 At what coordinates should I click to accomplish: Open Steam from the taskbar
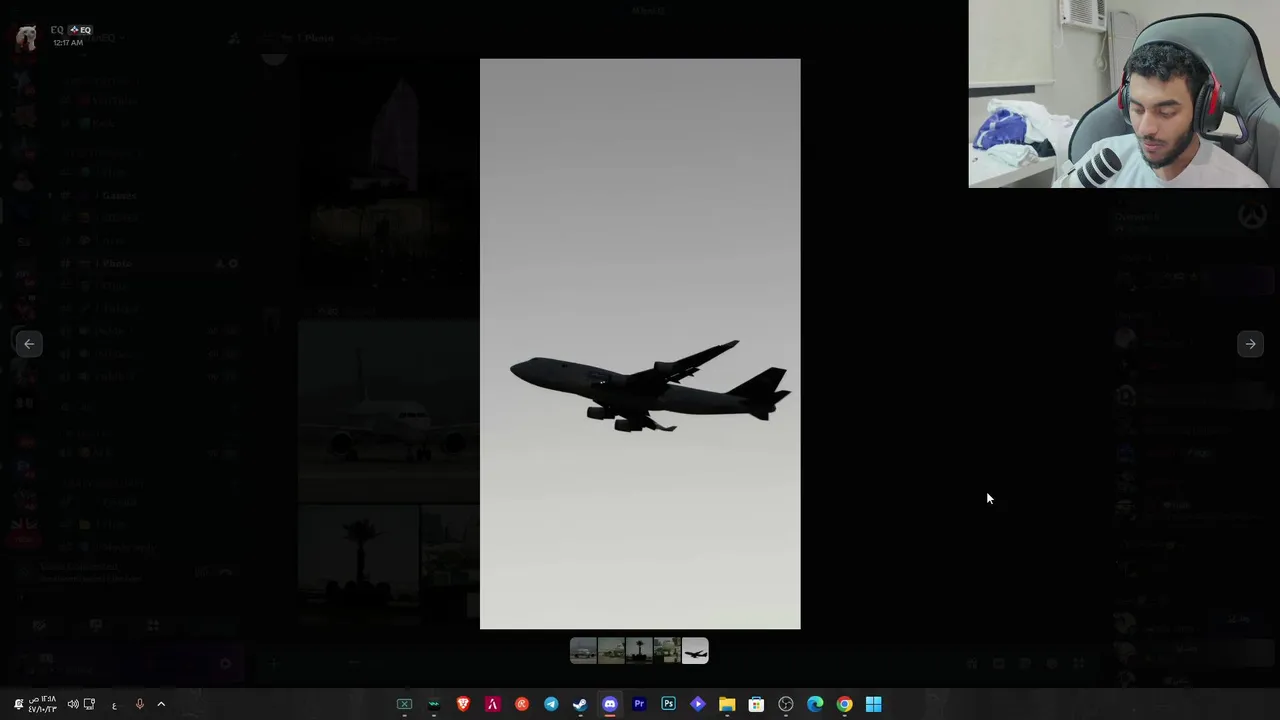[580, 705]
